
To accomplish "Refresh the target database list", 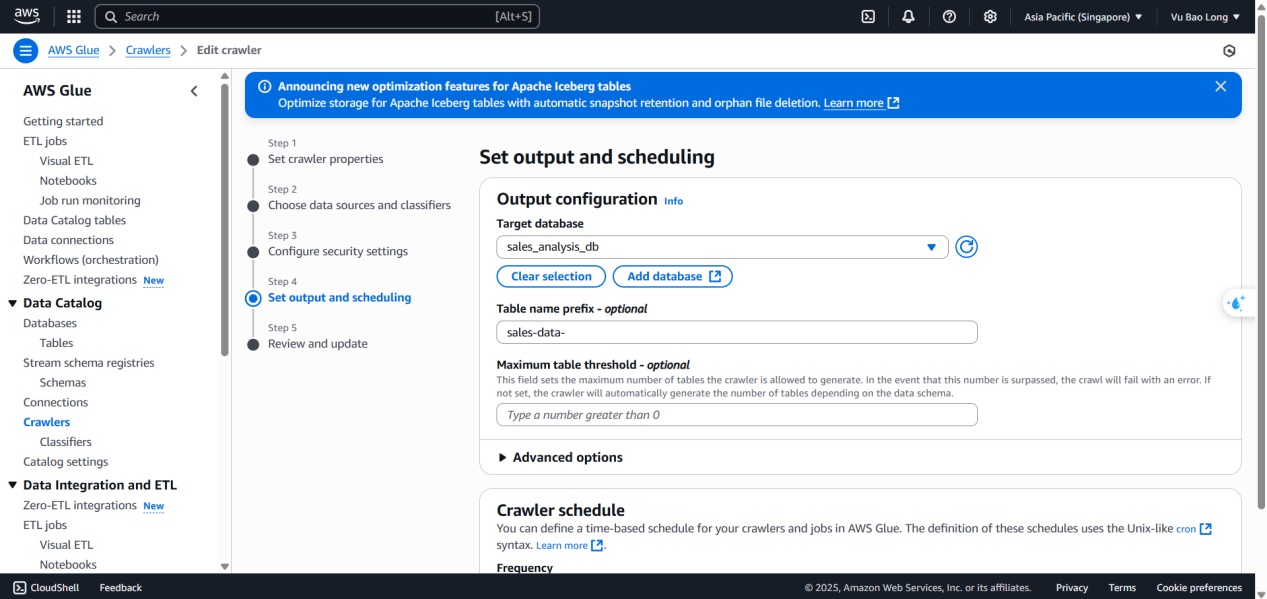I will coord(966,247).
